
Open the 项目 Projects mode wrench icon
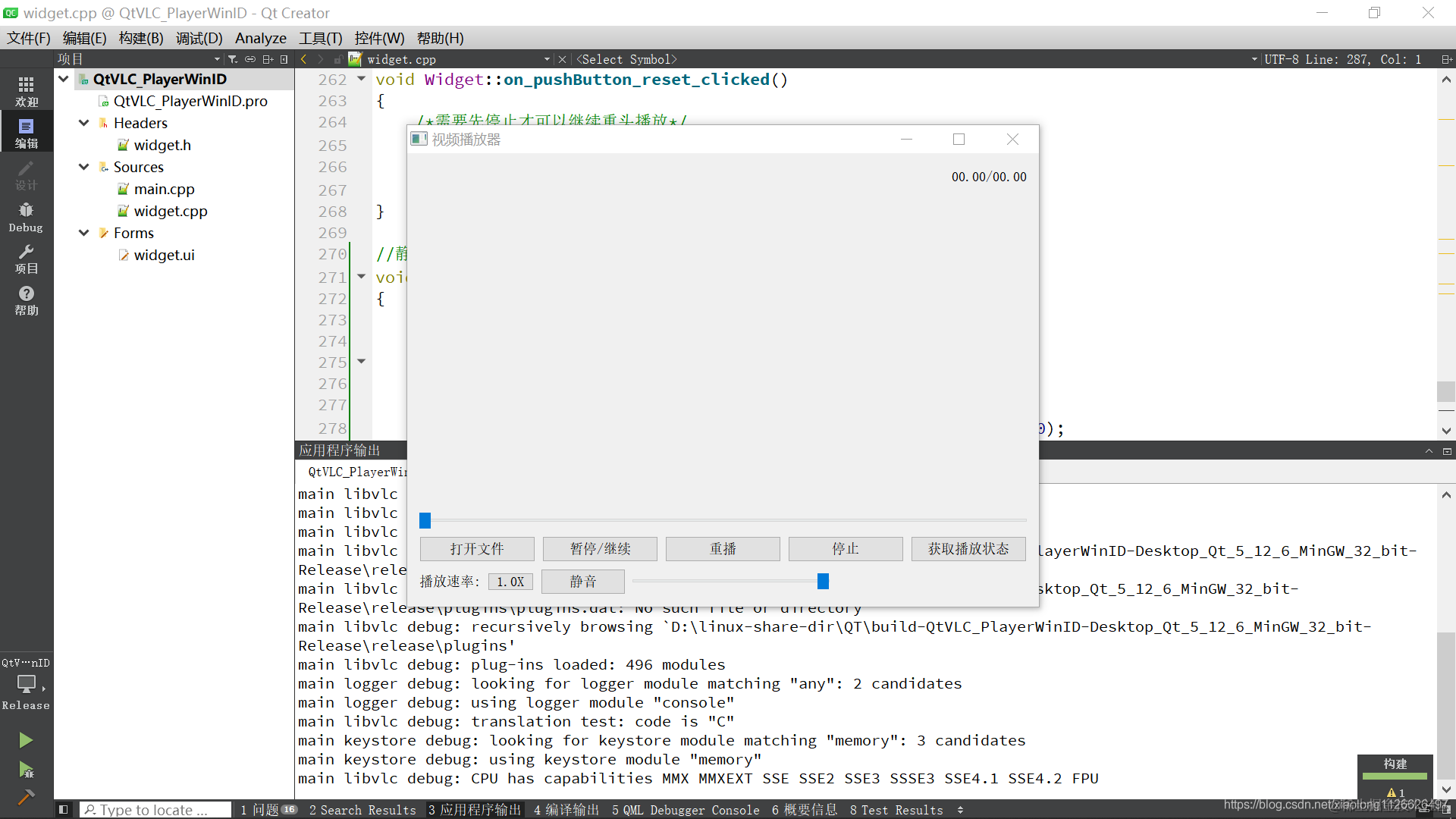[x=26, y=259]
